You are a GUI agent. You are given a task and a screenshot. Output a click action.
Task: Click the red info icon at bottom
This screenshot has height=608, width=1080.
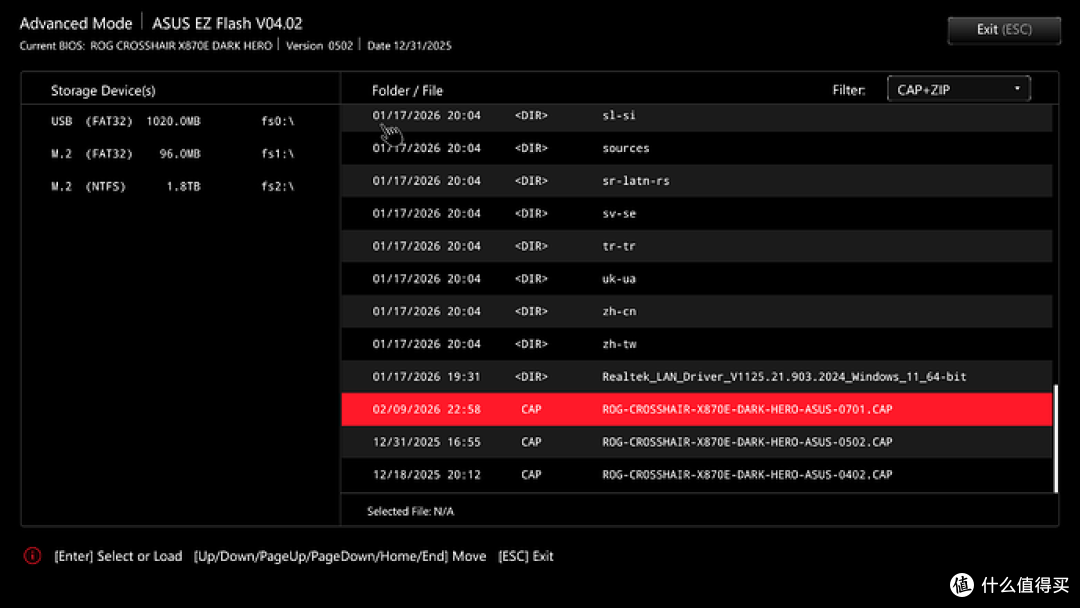tap(32, 556)
